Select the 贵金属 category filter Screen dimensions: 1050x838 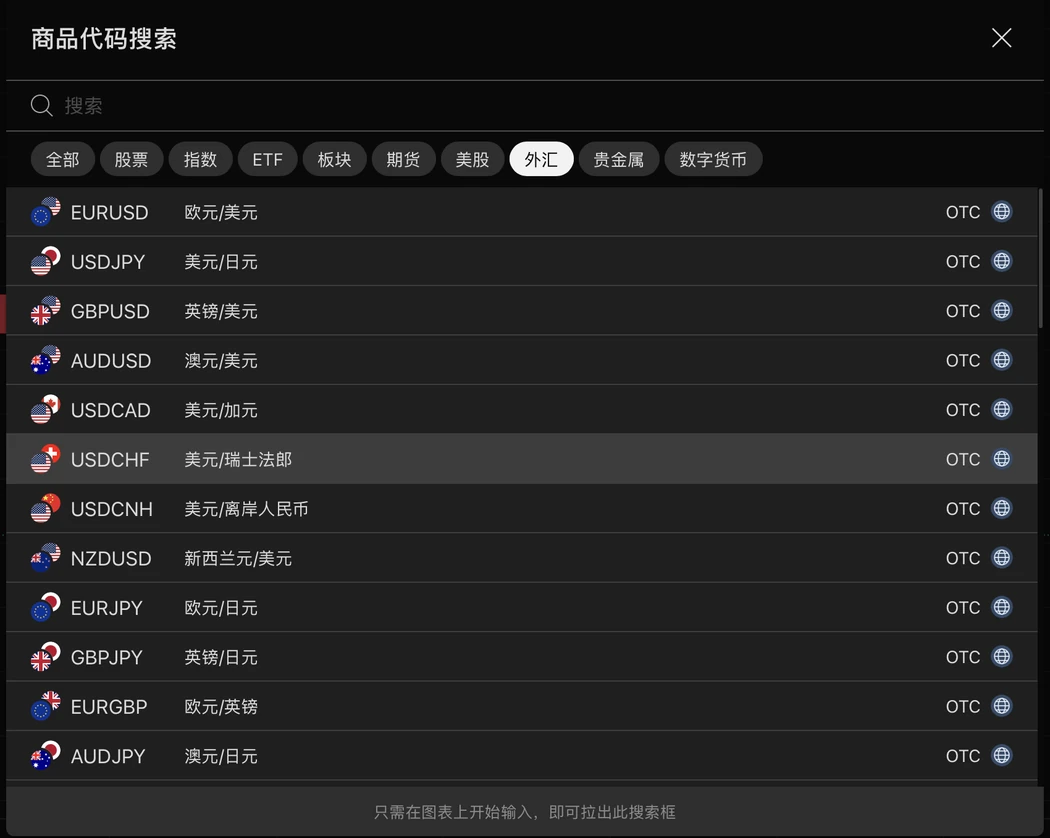click(x=619, y=159)
